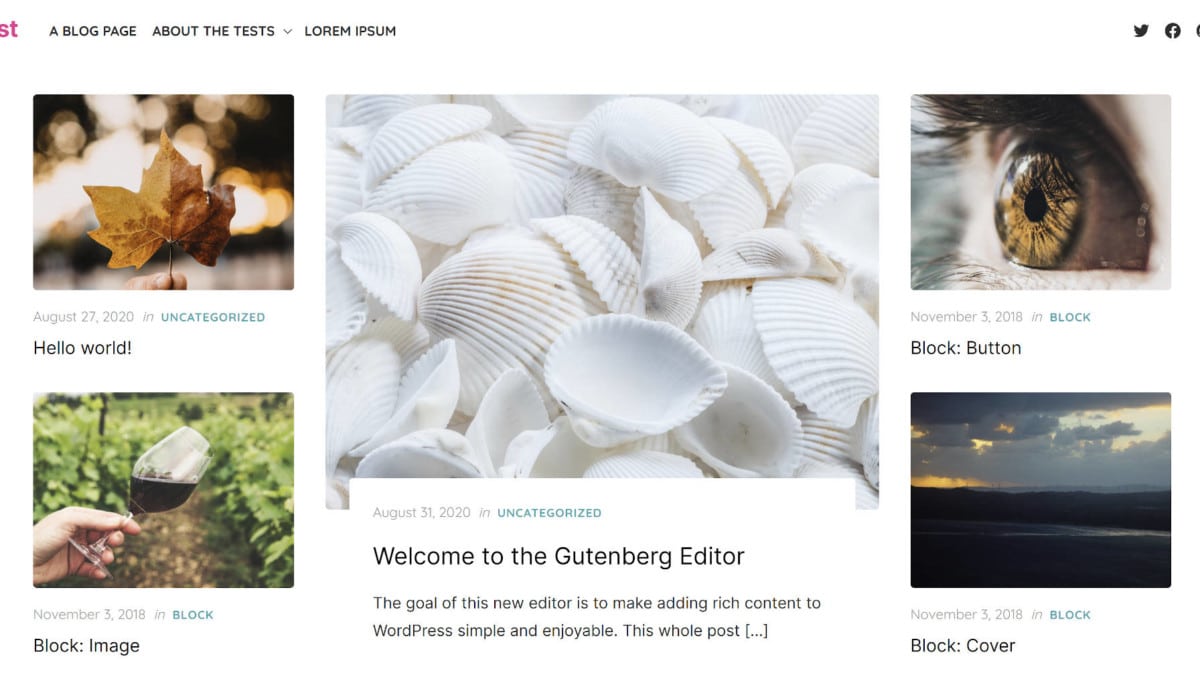Open the Twitter social icon

1141,31
